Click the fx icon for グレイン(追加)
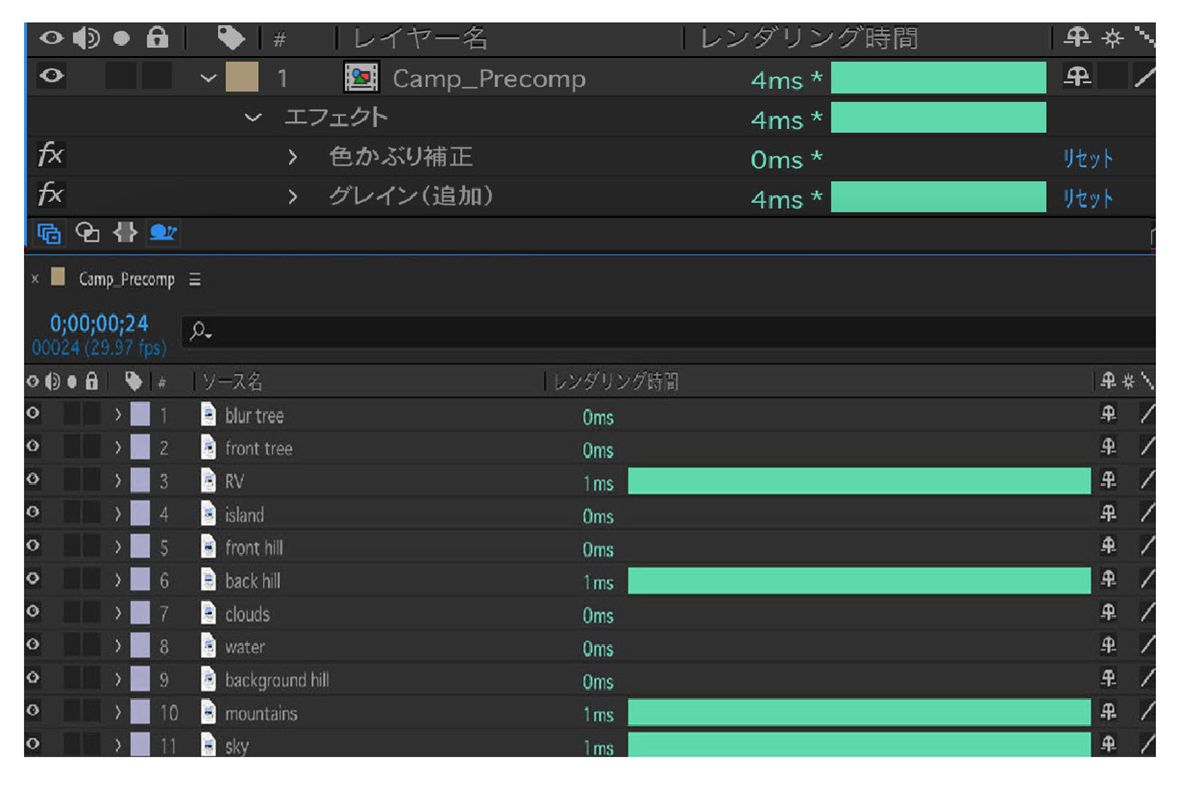The image size is (1178, 786). point(50,196)
